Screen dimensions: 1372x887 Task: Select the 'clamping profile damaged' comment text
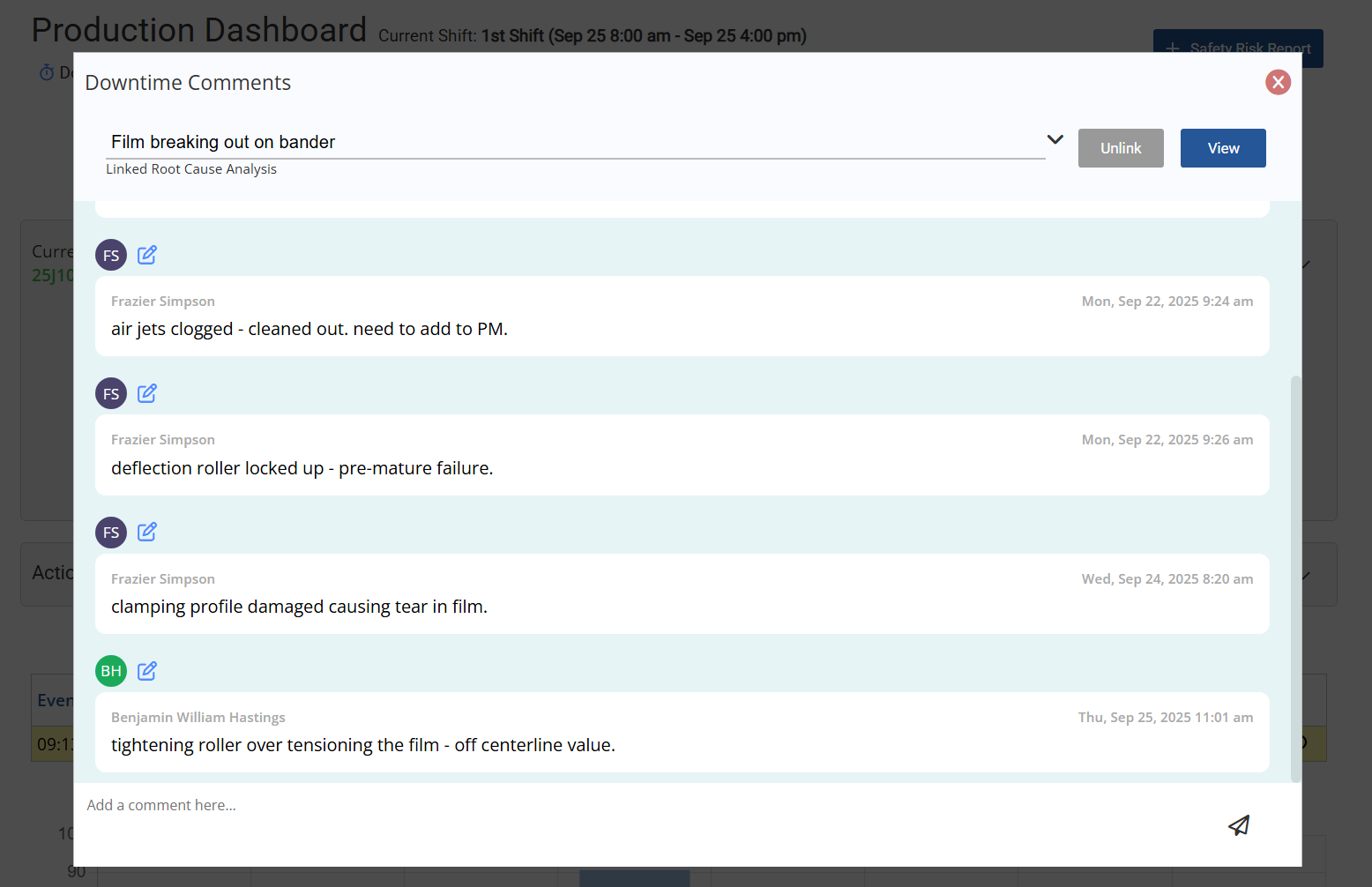pos(299,607)
